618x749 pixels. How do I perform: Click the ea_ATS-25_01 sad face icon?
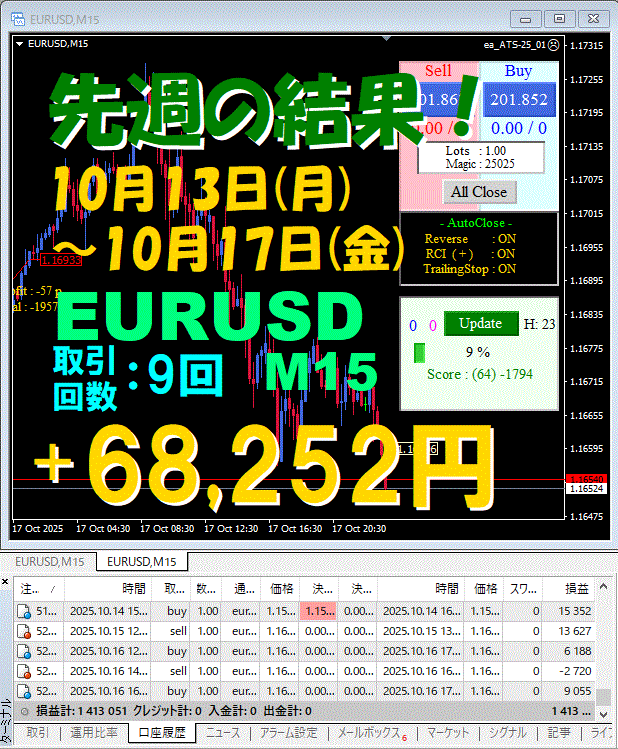point(553,44)
